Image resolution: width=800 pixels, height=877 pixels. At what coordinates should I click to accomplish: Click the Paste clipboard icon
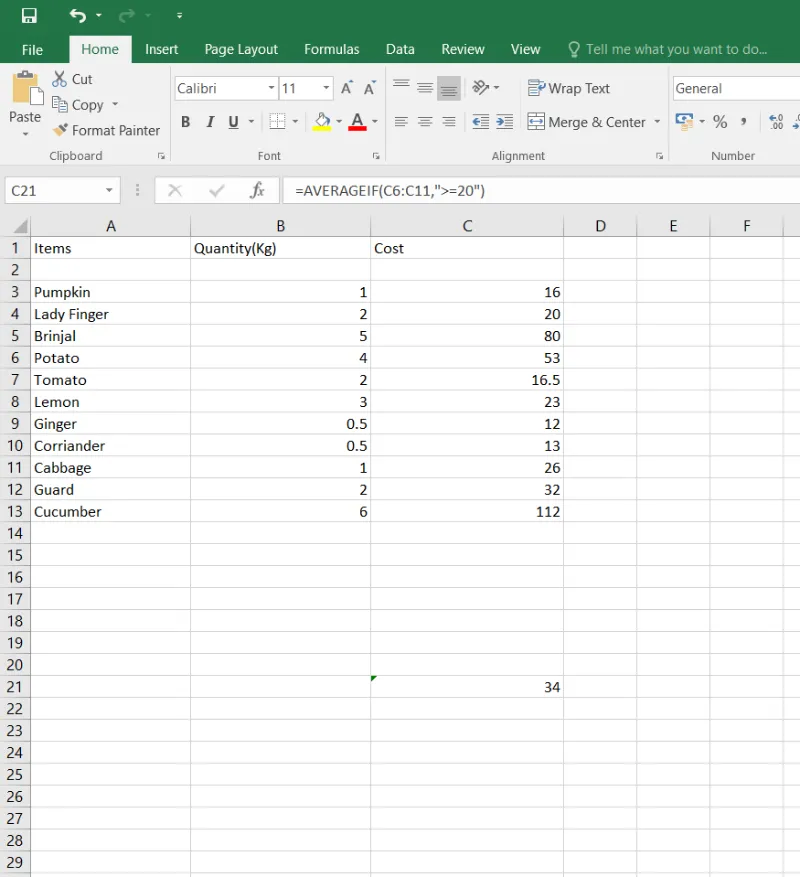[x=27, y=88]
